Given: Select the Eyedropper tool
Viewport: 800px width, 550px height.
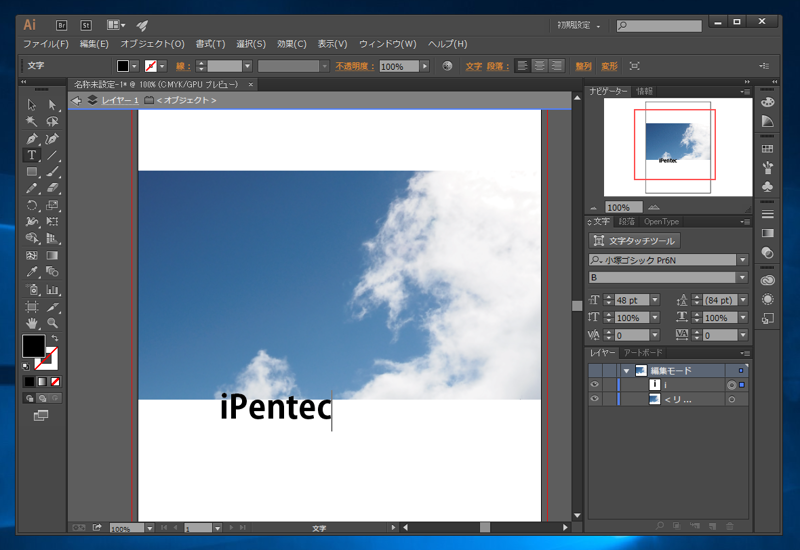Looking at the screenshot, I should (32, 271).
